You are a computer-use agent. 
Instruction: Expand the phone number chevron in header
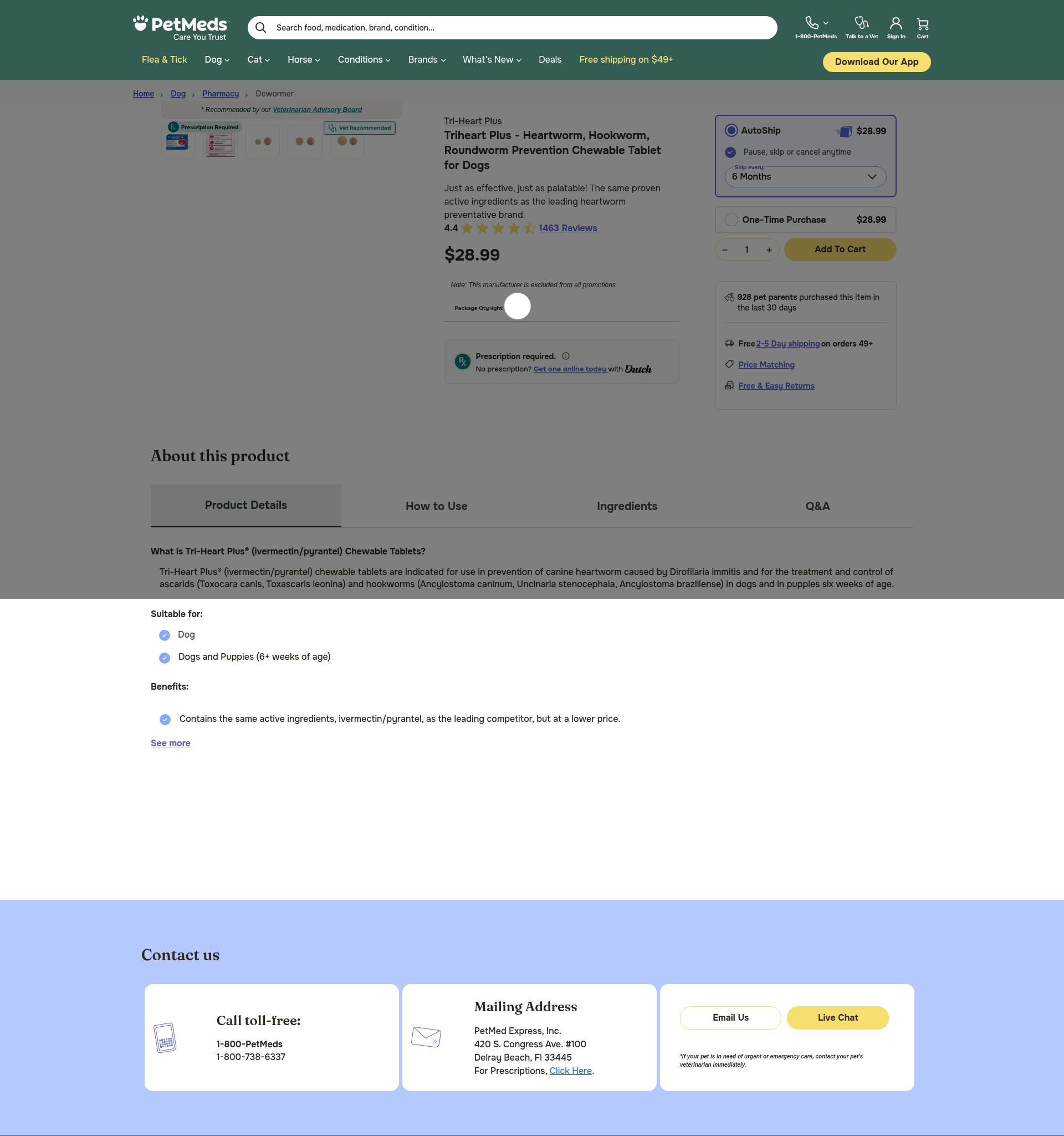click(x=826, y=23)
